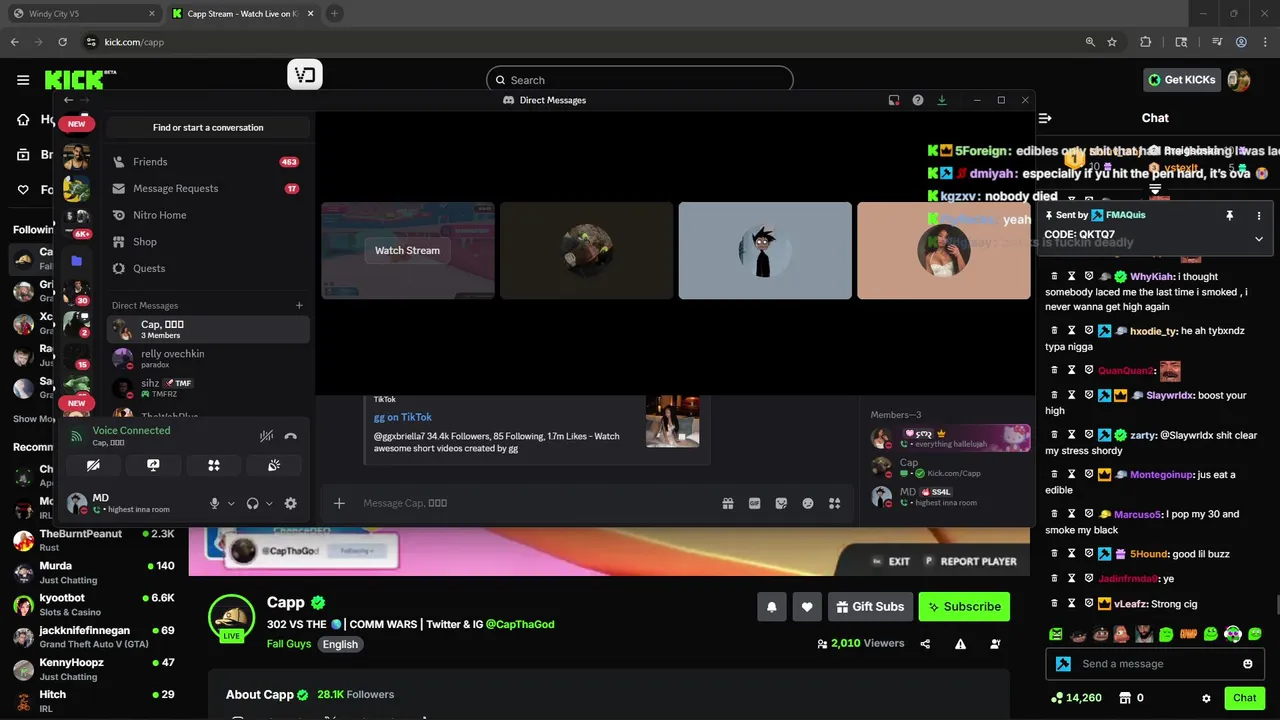Open Kick chat settings gear

tap(1206, 698)
